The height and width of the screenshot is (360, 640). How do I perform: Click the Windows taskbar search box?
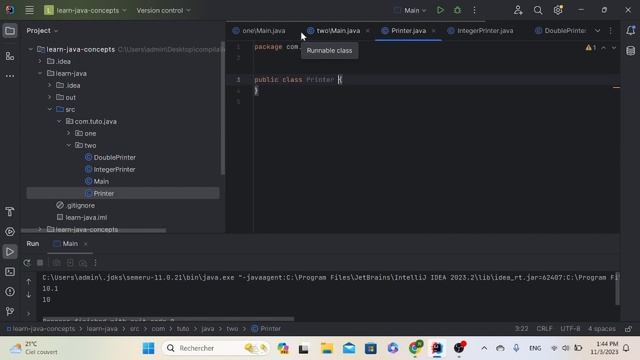215,348
